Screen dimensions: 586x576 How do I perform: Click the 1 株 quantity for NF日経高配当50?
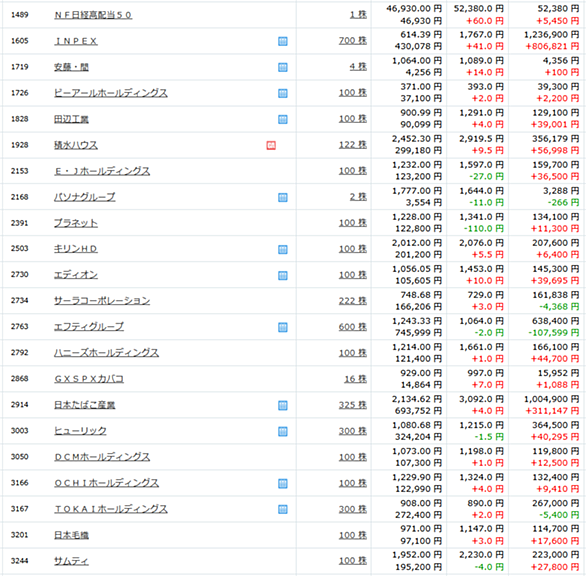358,15
